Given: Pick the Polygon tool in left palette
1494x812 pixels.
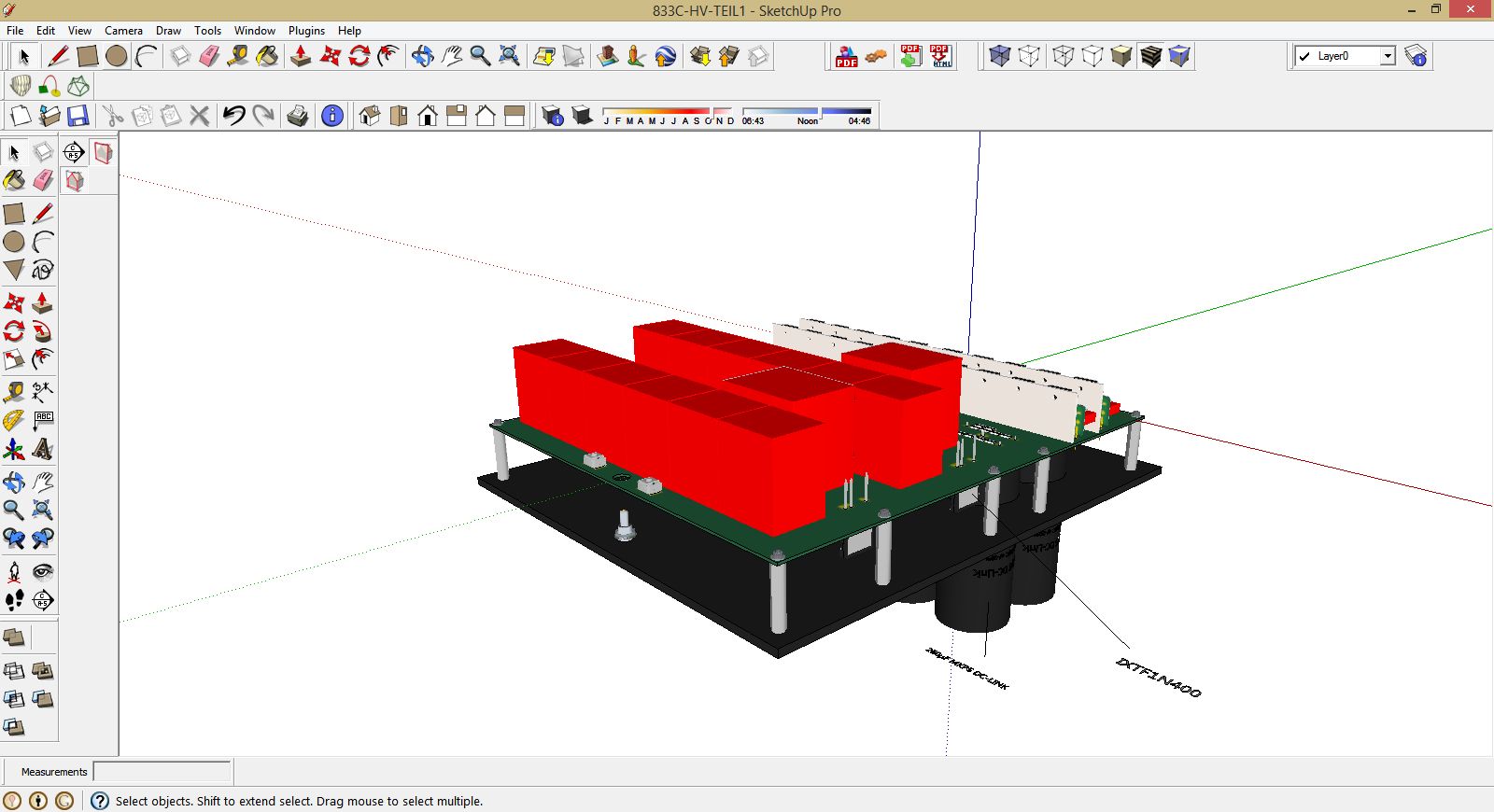Looking at the screenshot, I should 14,270.
